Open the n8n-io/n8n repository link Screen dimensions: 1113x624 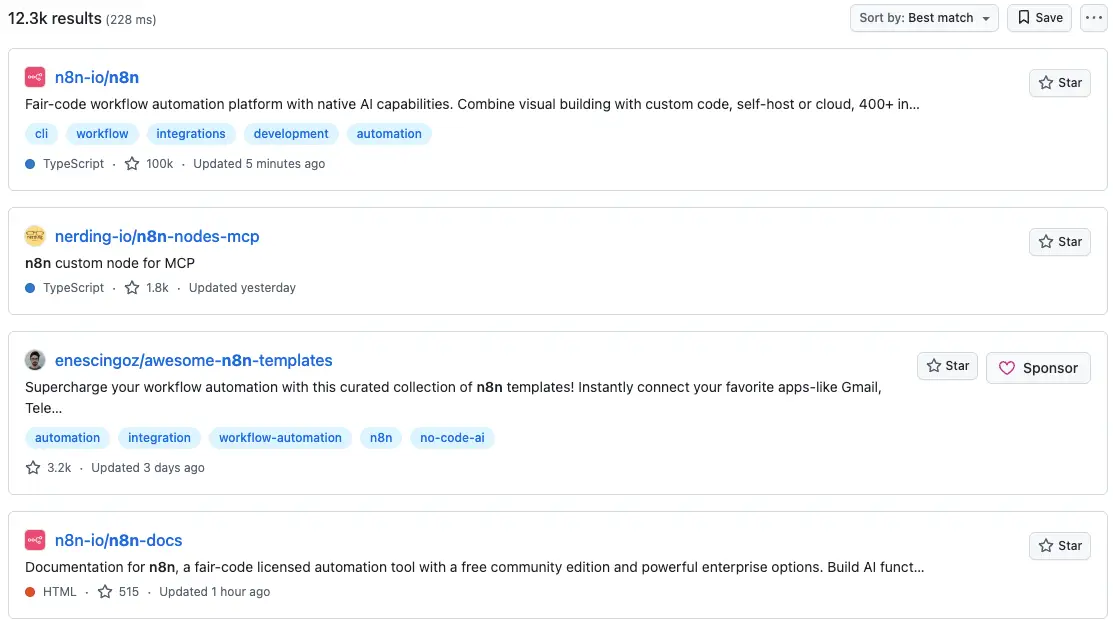coord(97,77)
